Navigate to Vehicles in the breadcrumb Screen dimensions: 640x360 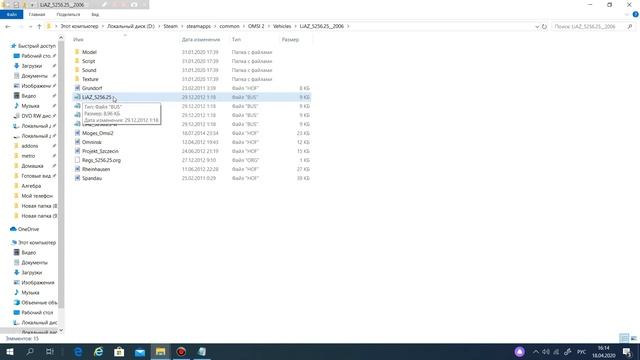tap(282, 26)
